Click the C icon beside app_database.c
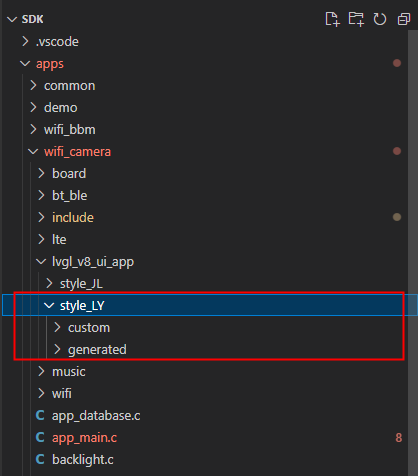The image size is (418, 476). click(x=40, y=415)
